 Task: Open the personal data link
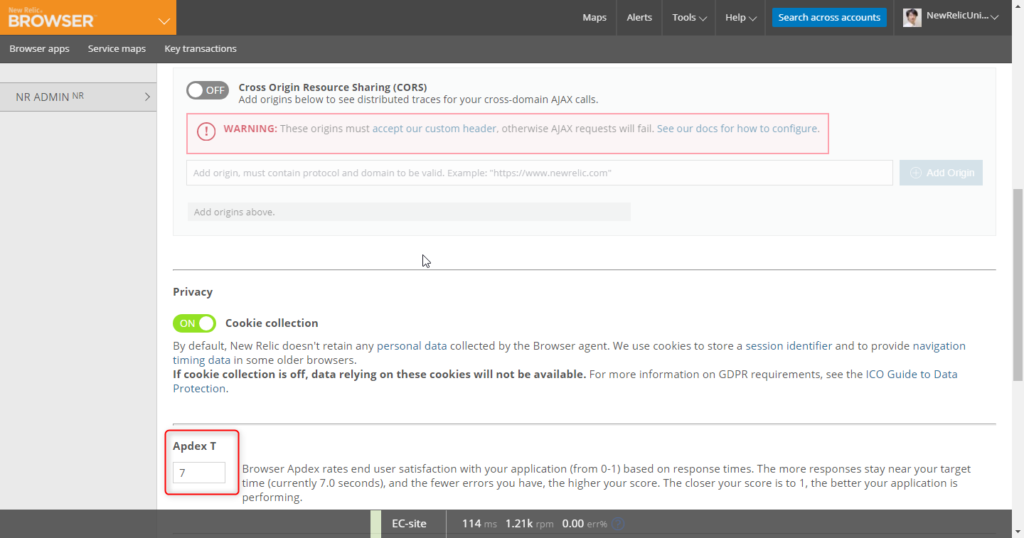click(x=411, y=346)
